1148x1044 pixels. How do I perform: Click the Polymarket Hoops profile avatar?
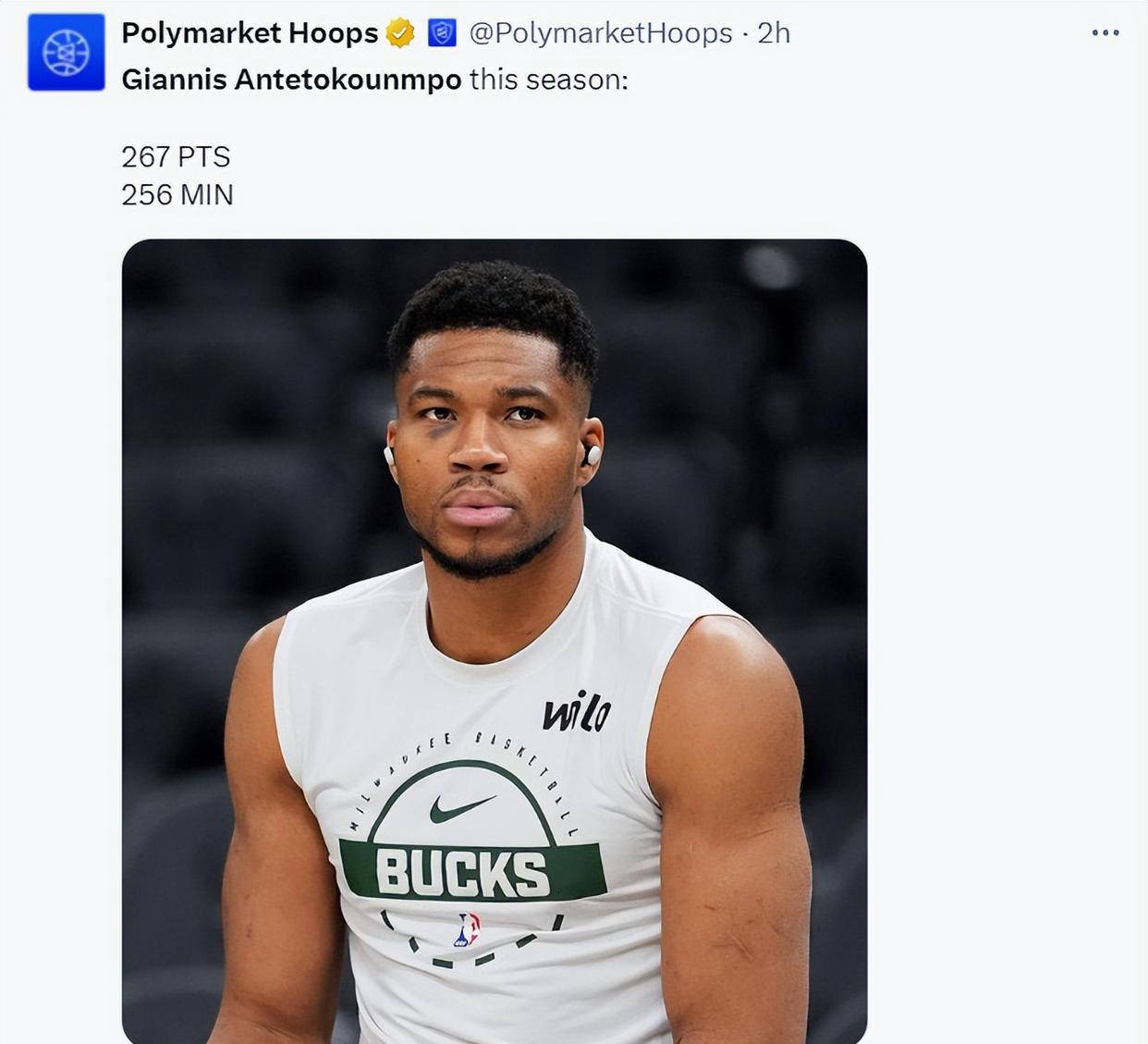pyautogui.click(x=66, y=53)
